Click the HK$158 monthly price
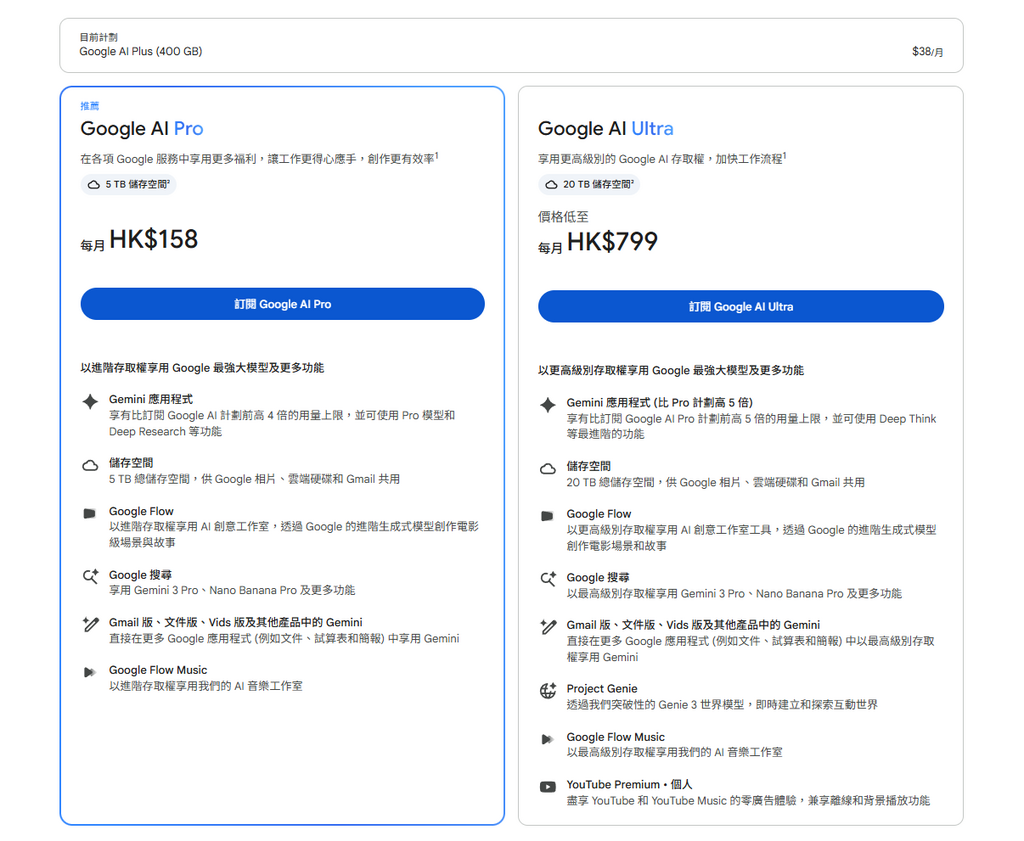 (153, 239)
